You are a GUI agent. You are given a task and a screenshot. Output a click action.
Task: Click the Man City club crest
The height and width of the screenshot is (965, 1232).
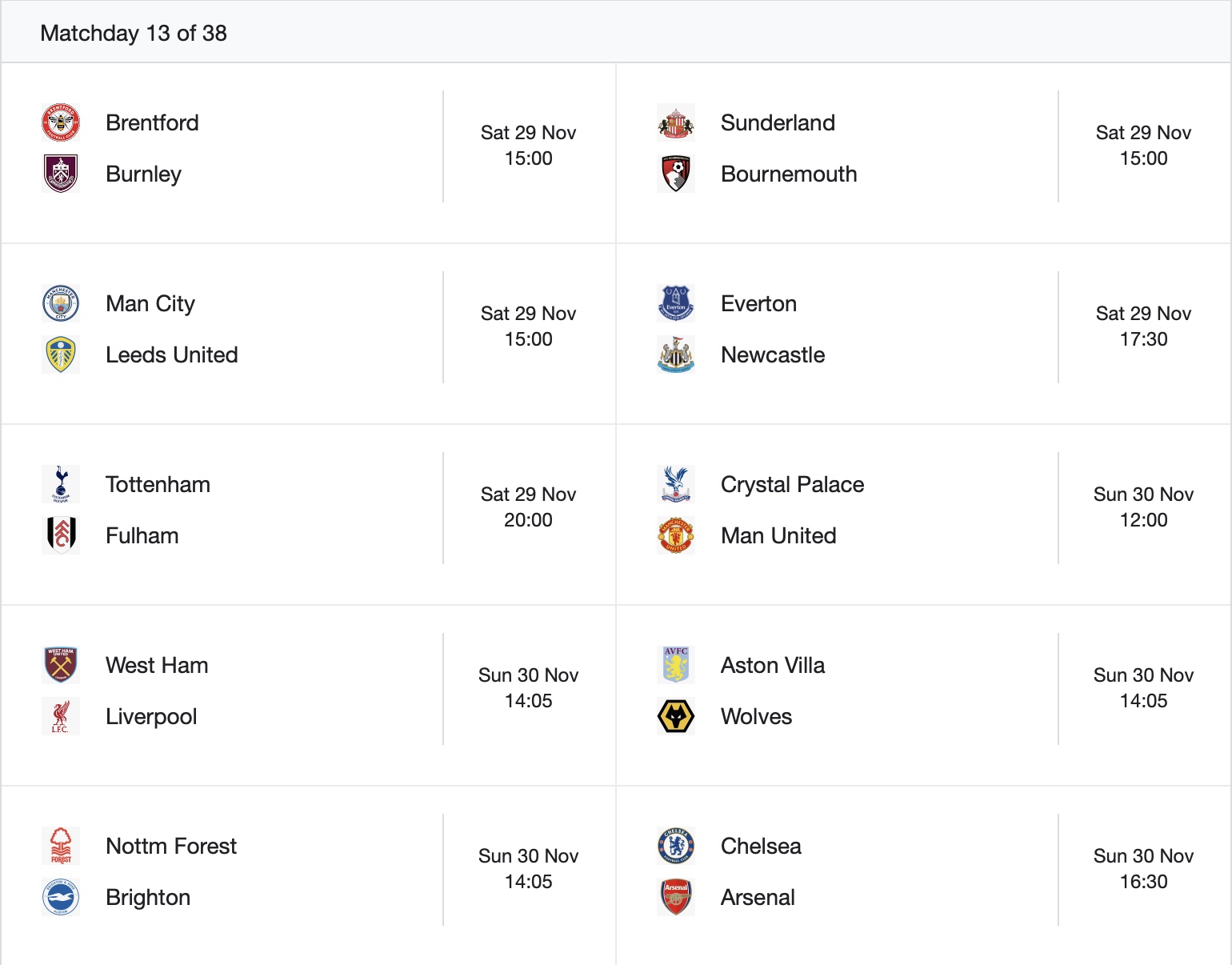point(61,304)
